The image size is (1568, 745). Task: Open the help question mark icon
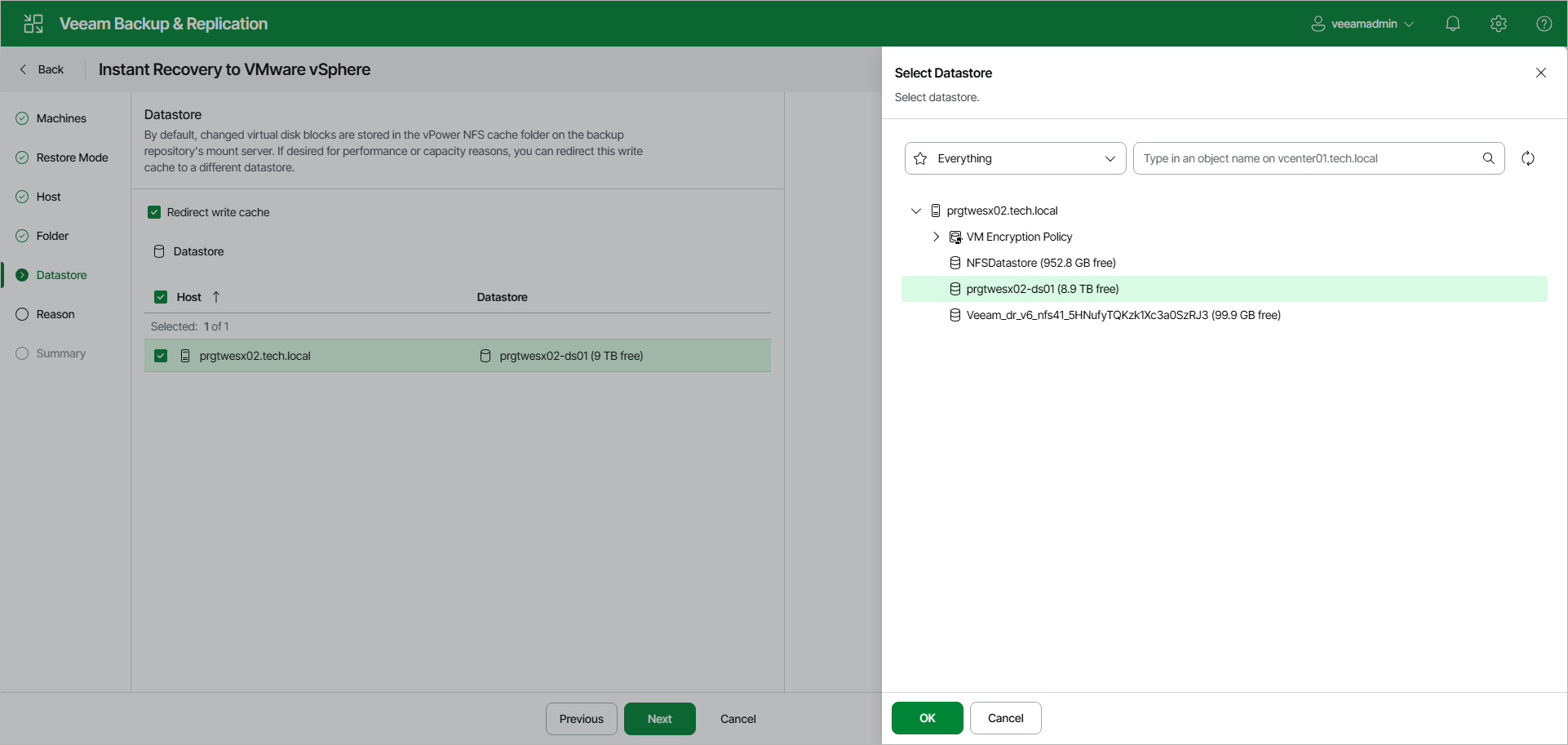coord(1544,24)
